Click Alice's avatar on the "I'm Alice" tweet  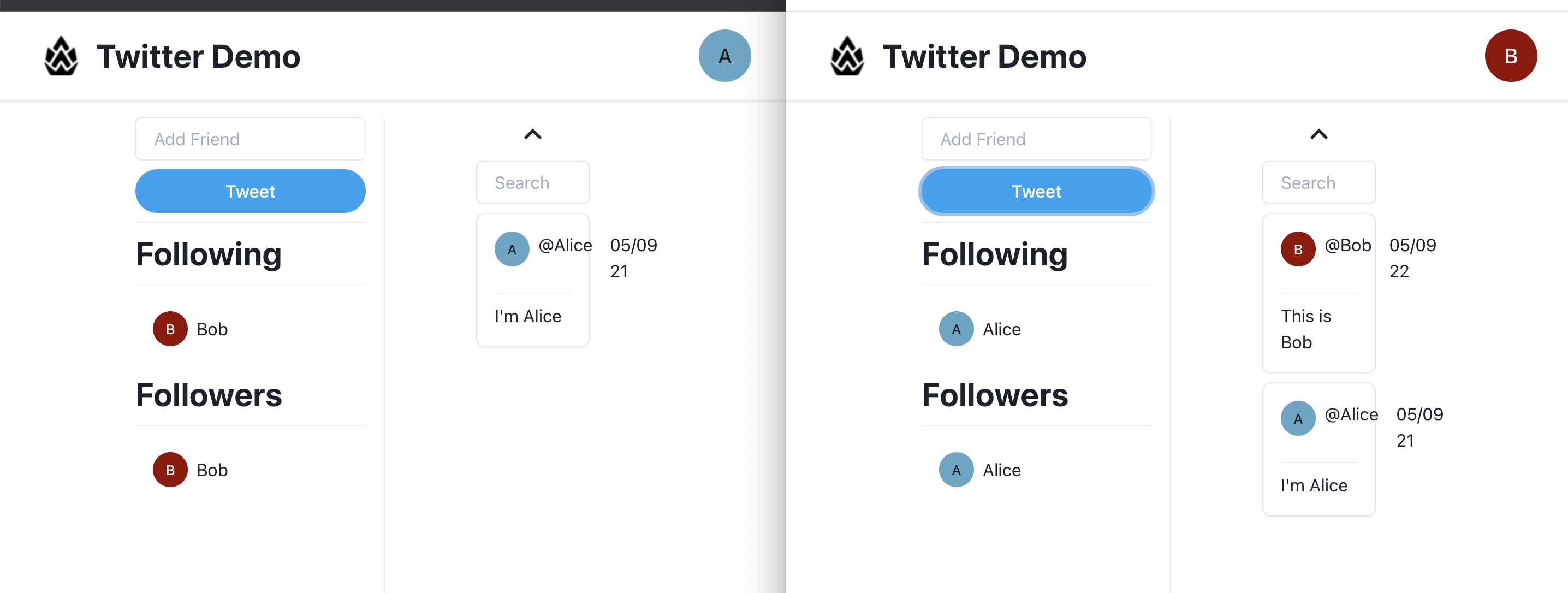(512, 249)
